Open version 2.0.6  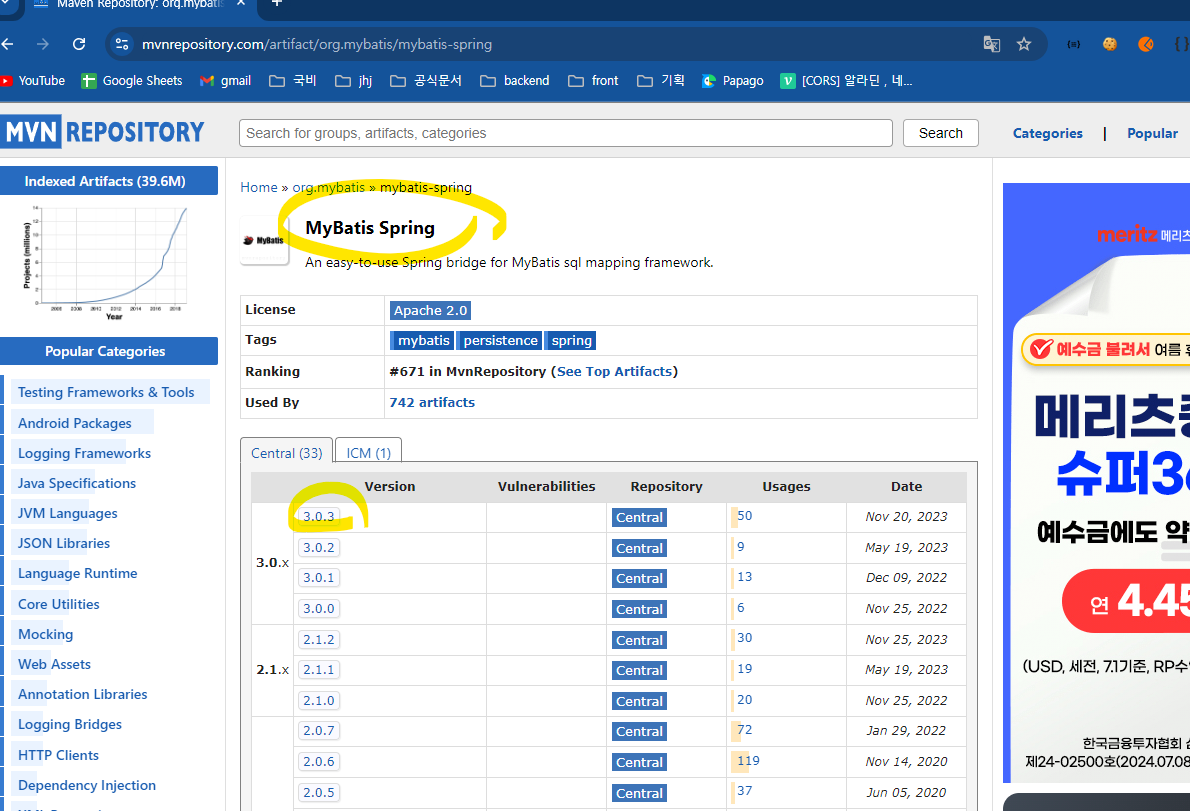[319, 762]
